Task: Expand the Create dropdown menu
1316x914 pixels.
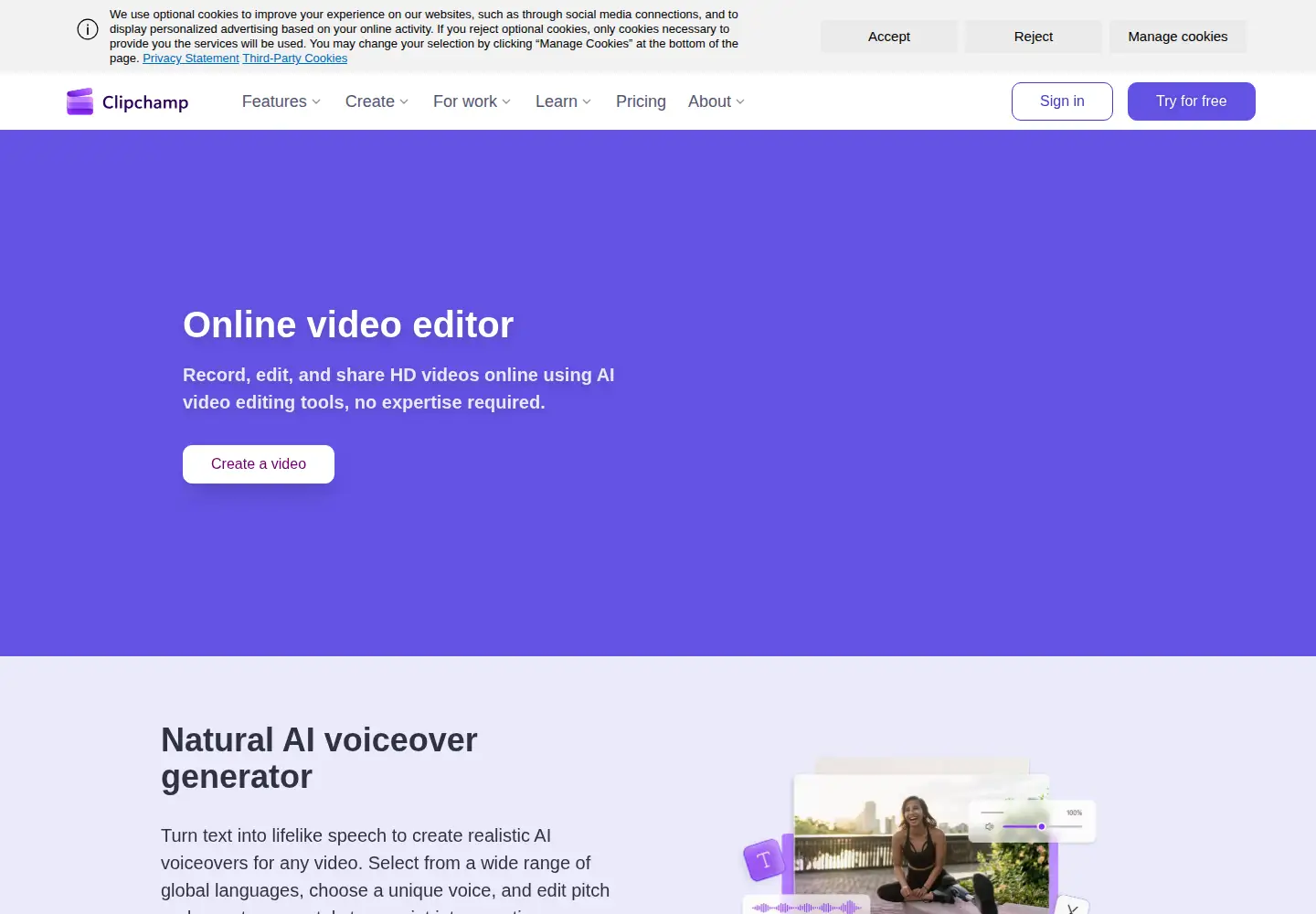Action: pyautogui.click(x=377, y=101)
